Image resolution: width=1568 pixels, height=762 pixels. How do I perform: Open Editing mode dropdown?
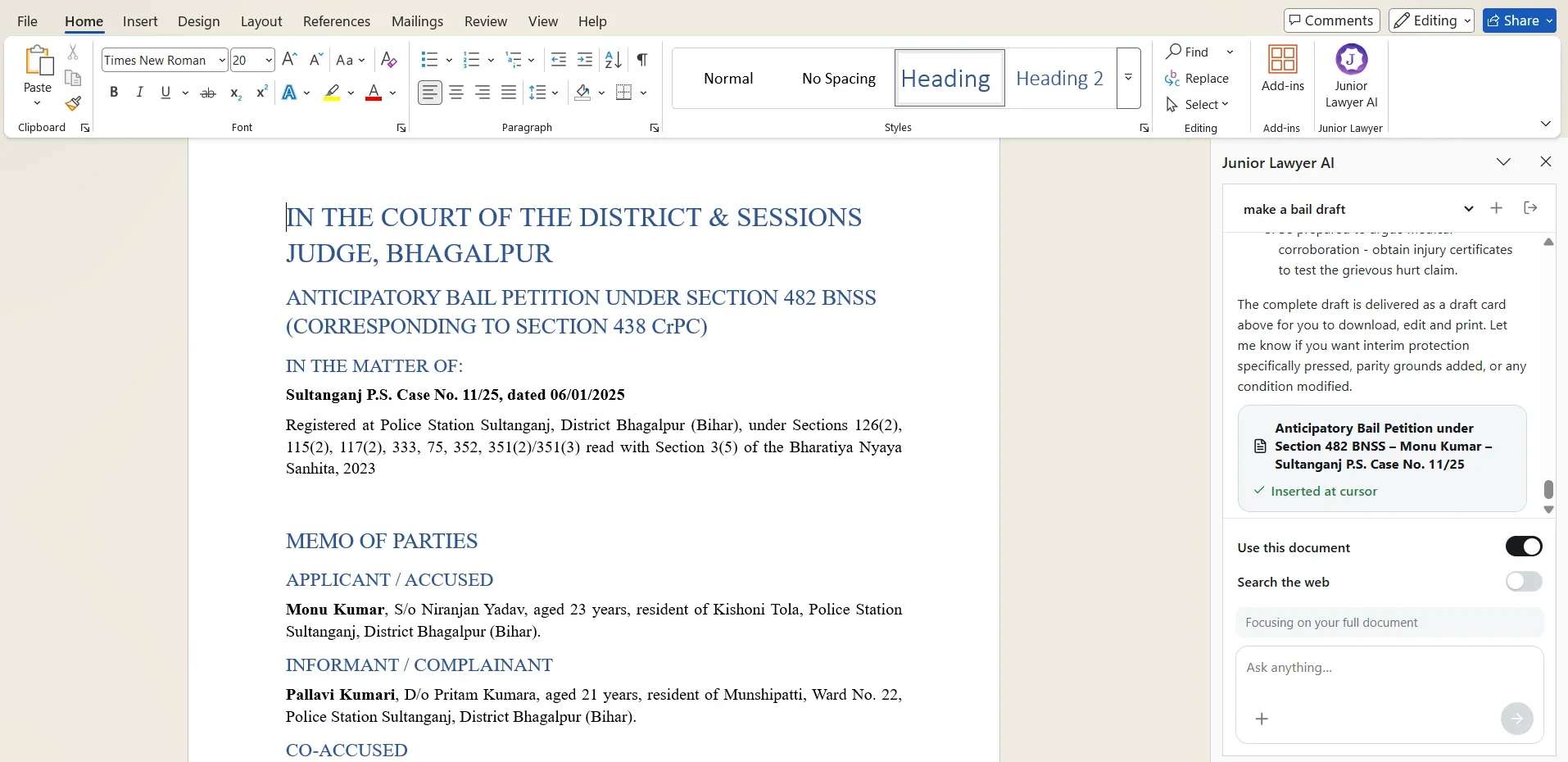click(1431, 20)
